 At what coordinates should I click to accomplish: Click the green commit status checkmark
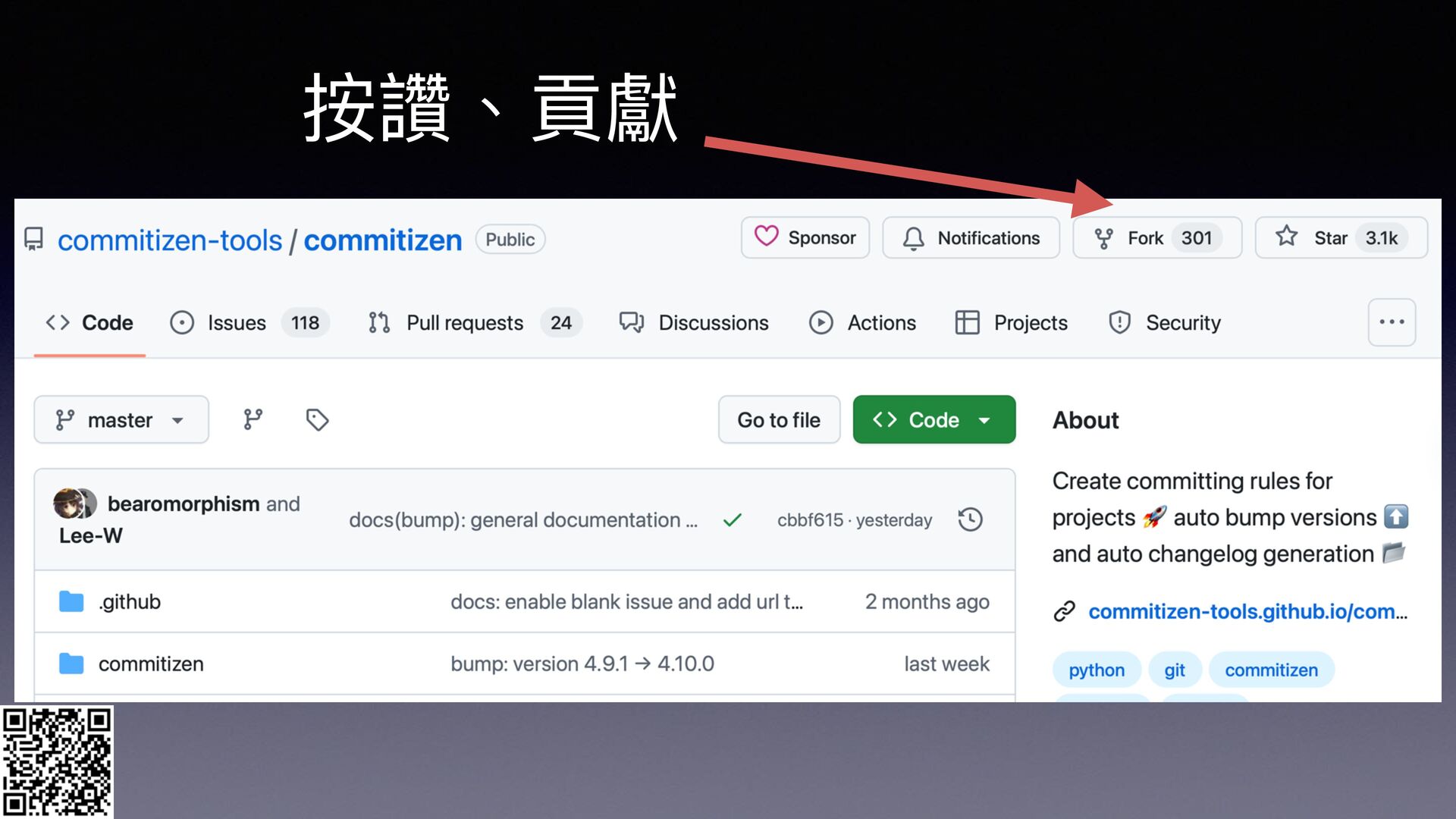tap(732, 520)
